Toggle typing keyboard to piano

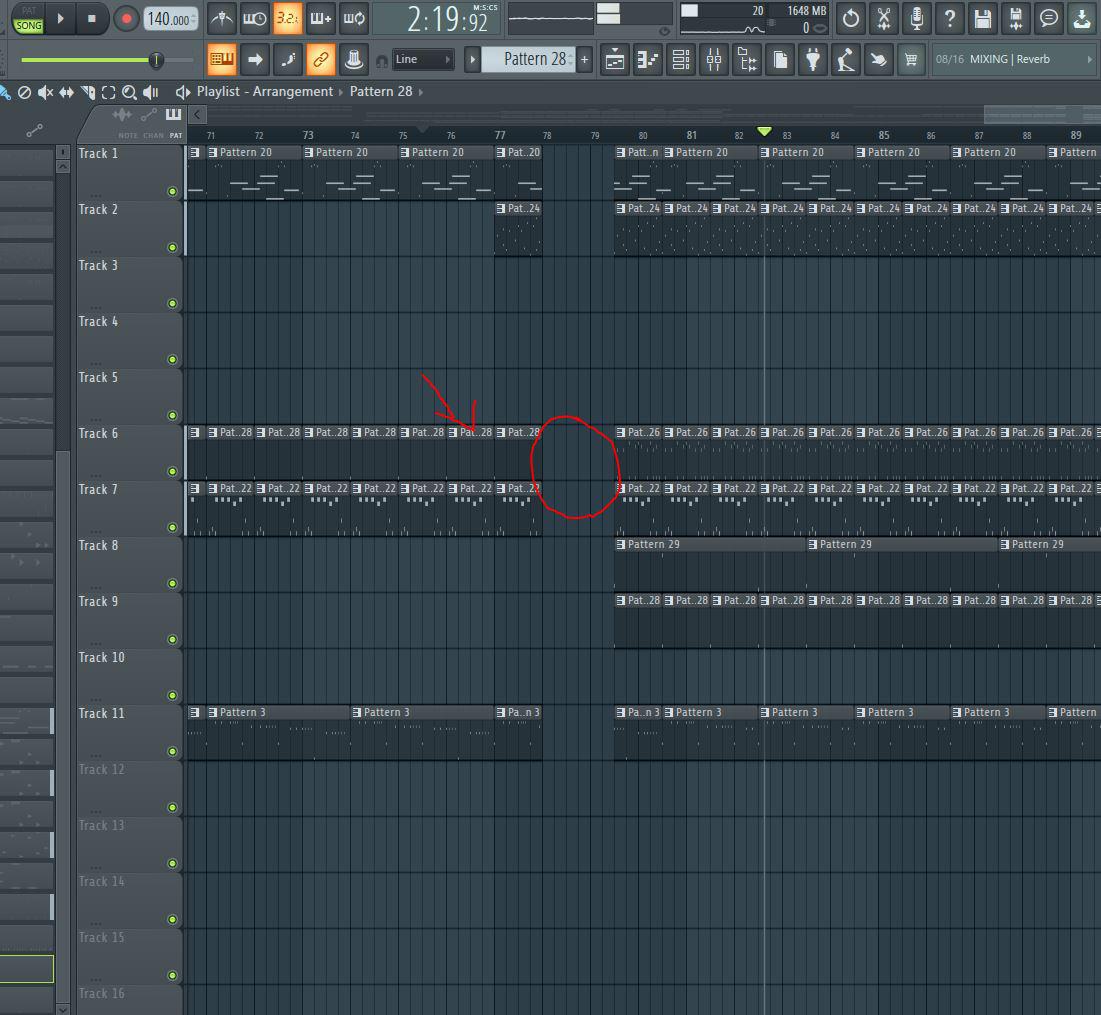221,59
